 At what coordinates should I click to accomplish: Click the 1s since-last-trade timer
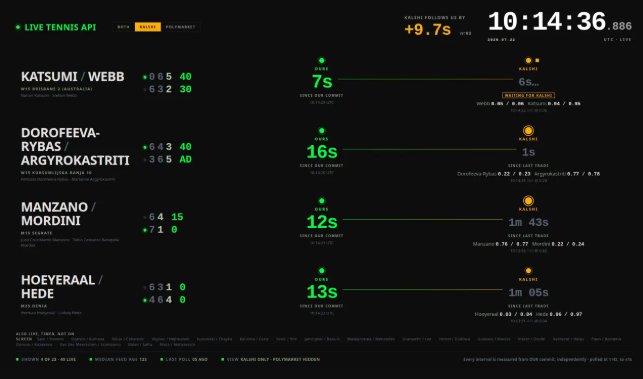529,152
